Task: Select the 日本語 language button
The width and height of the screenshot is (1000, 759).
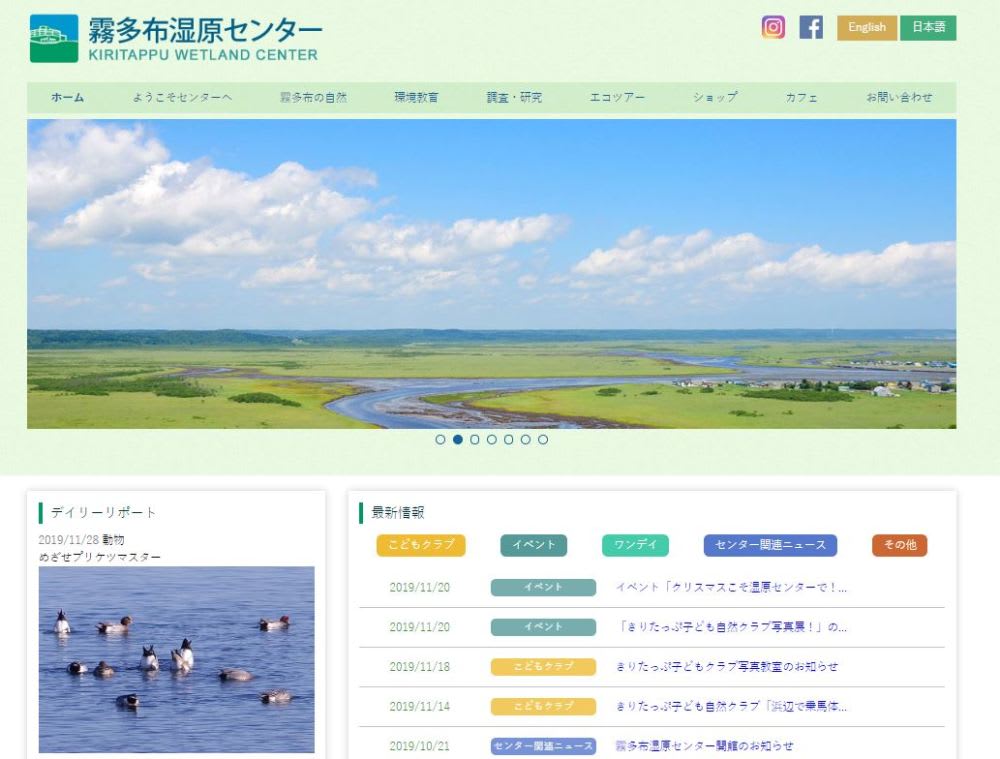Action: pos(928,28)
